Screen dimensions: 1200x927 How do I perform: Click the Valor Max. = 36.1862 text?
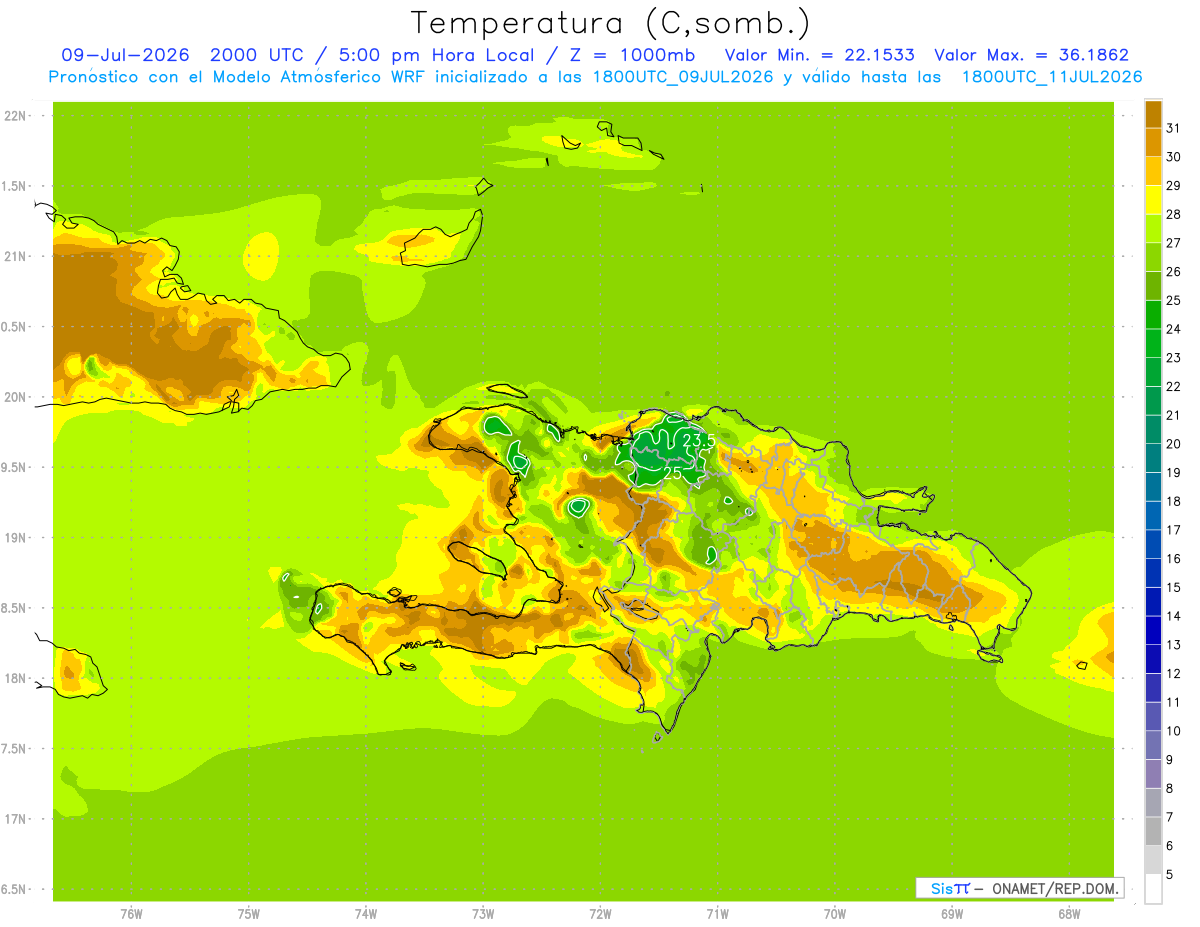click(x=1032, y=55)
